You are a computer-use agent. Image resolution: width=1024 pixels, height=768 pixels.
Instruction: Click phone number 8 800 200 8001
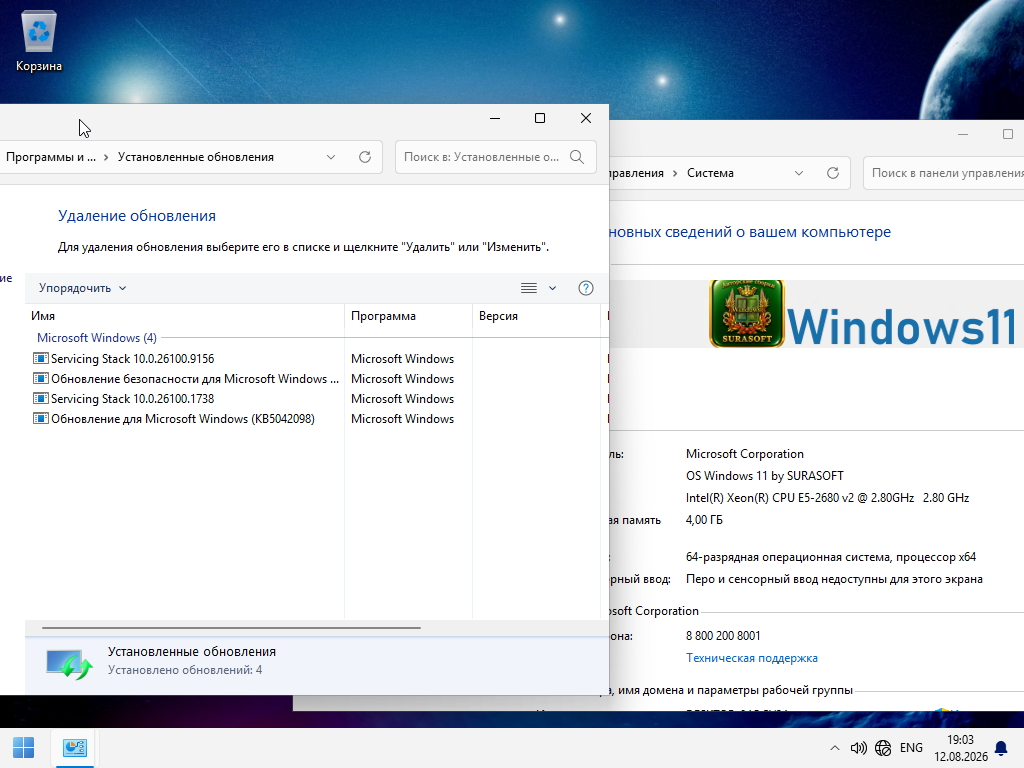click(723, 635)
